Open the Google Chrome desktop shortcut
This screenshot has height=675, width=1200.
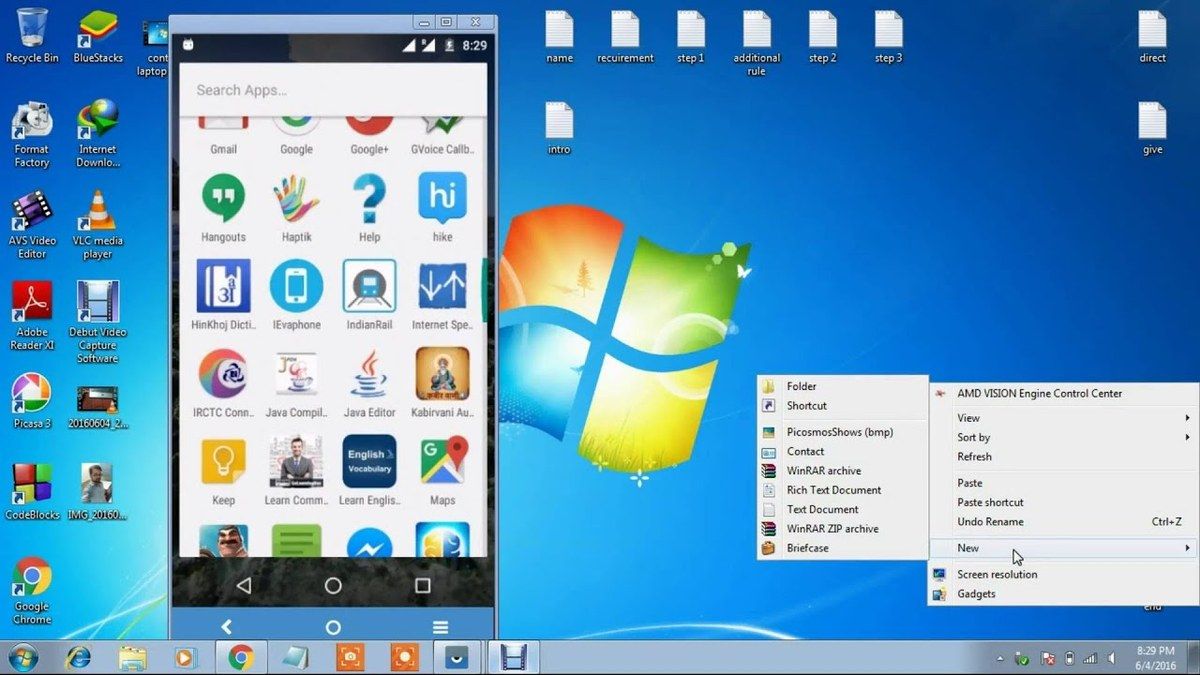32,591
